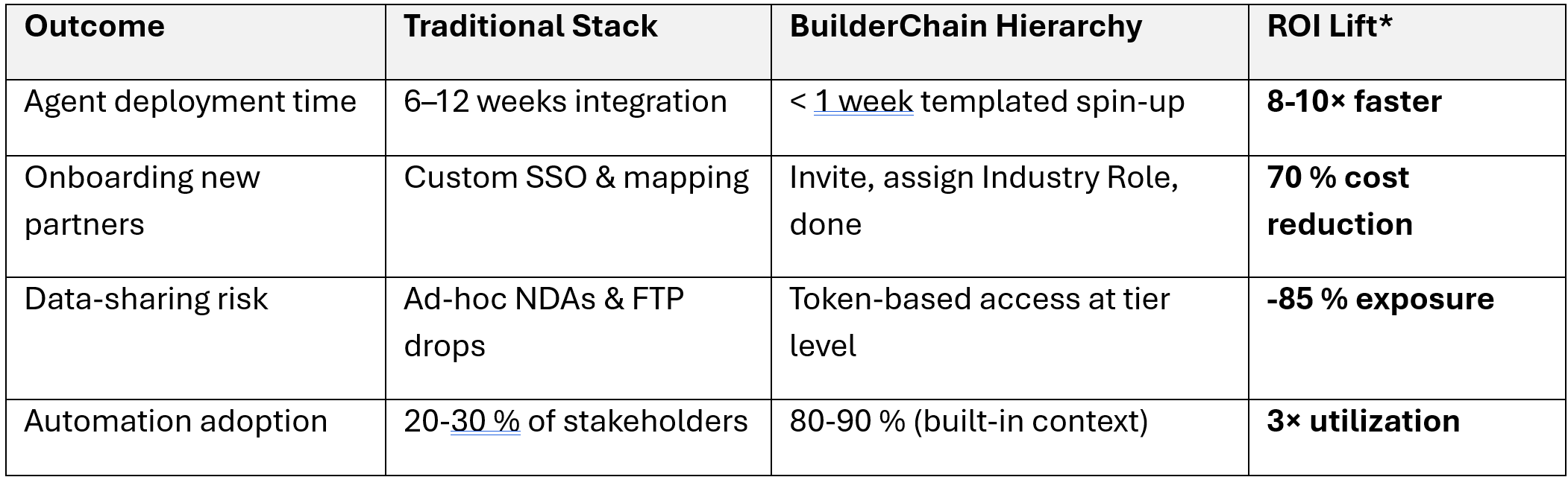This screenshot has width=1568, height=477.
Task: Click the "Traditional Stack" column header
Action: (x=530, y=28)
